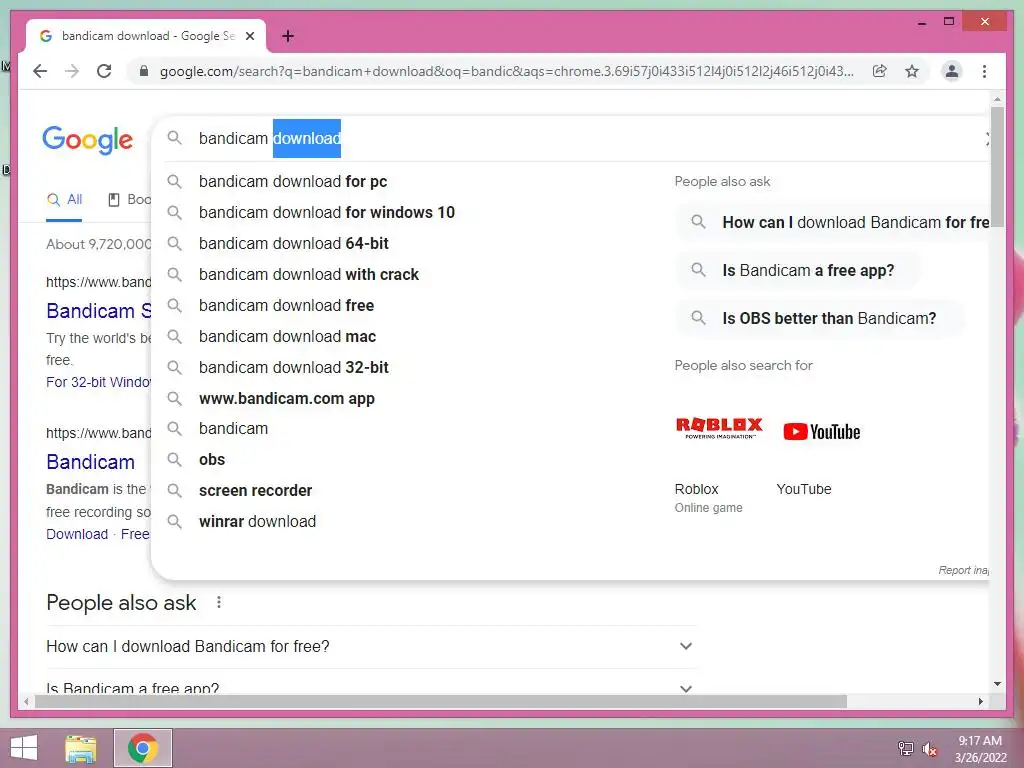The height and width of the screenshot is (768, 1024).
Task: Choose the 'winrar download' suggestion
Action: click(x=257, y=522)
